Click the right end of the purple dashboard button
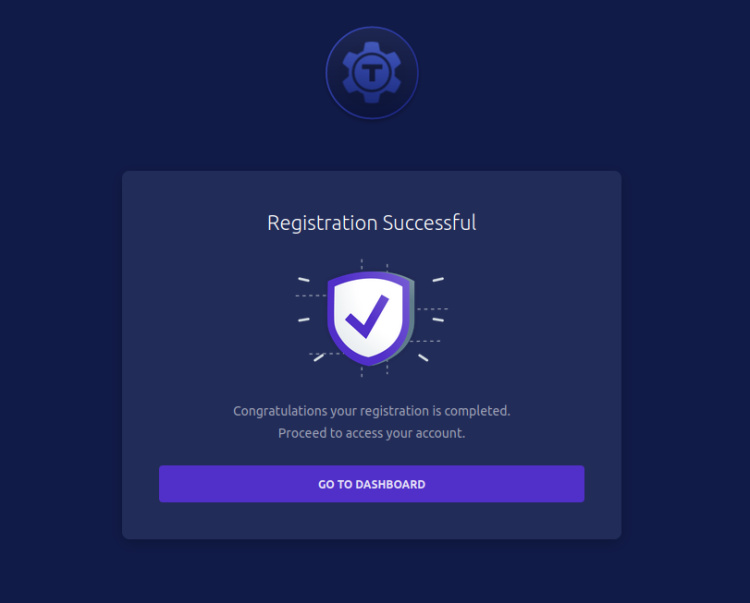 click(572, 484)
